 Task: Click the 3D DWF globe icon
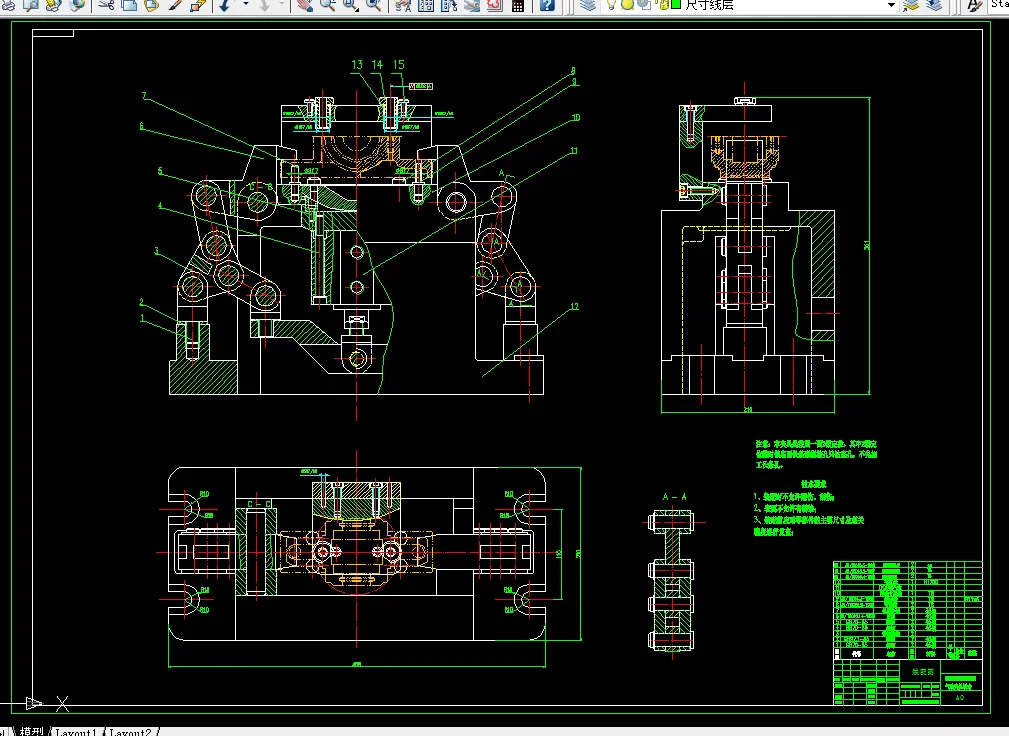77,5
